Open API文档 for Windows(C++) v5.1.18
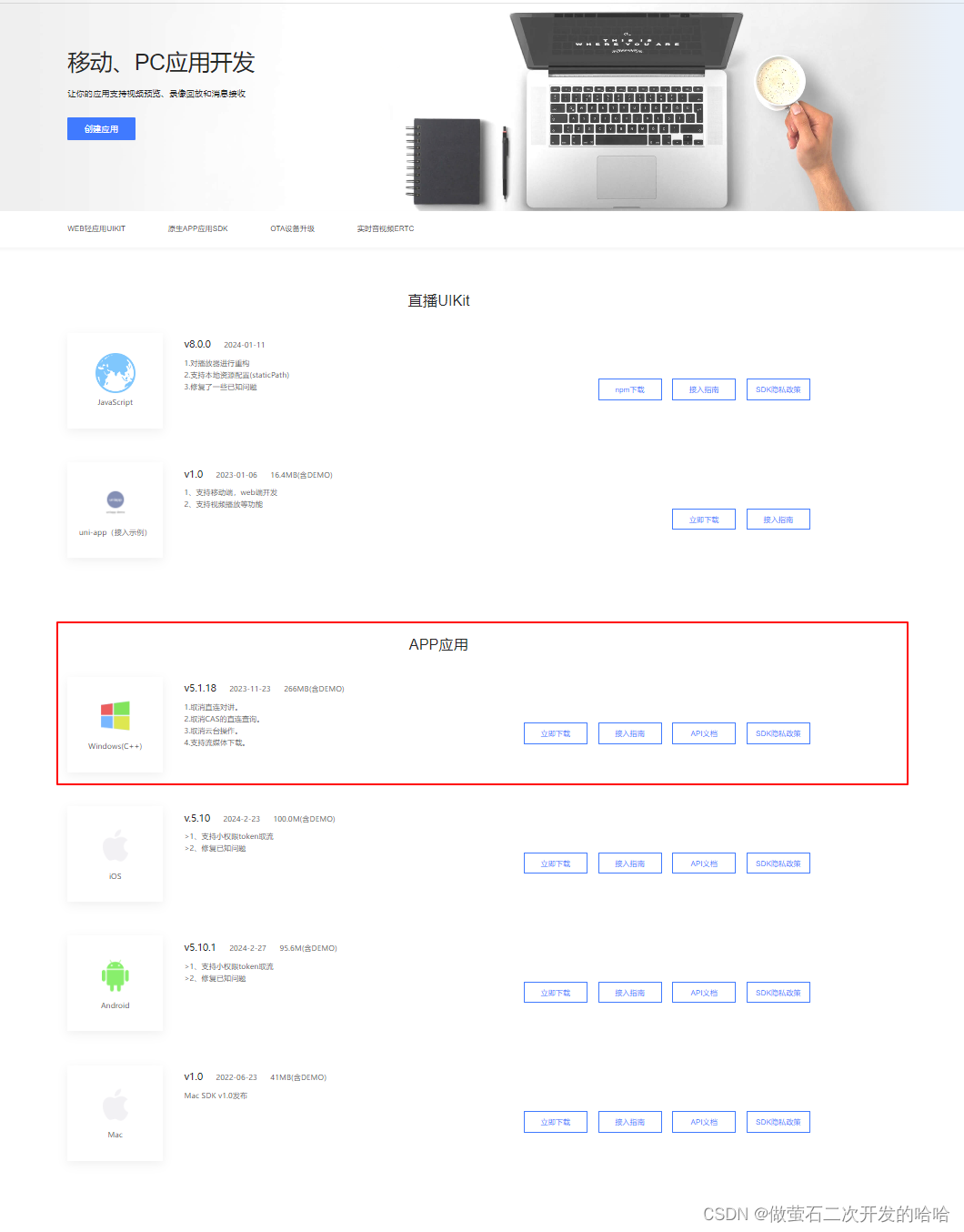Viewport: 964px width, 1232px height. 704,733
